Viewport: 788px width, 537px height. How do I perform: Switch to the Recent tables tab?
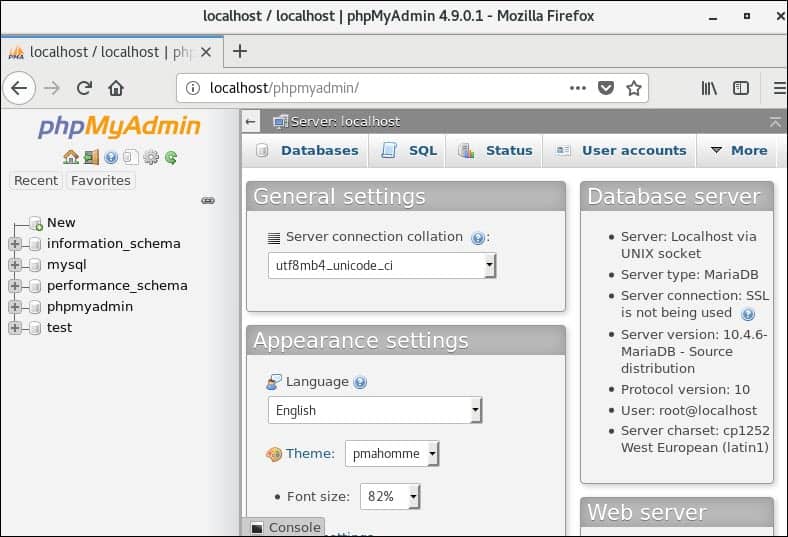[36, 181]
